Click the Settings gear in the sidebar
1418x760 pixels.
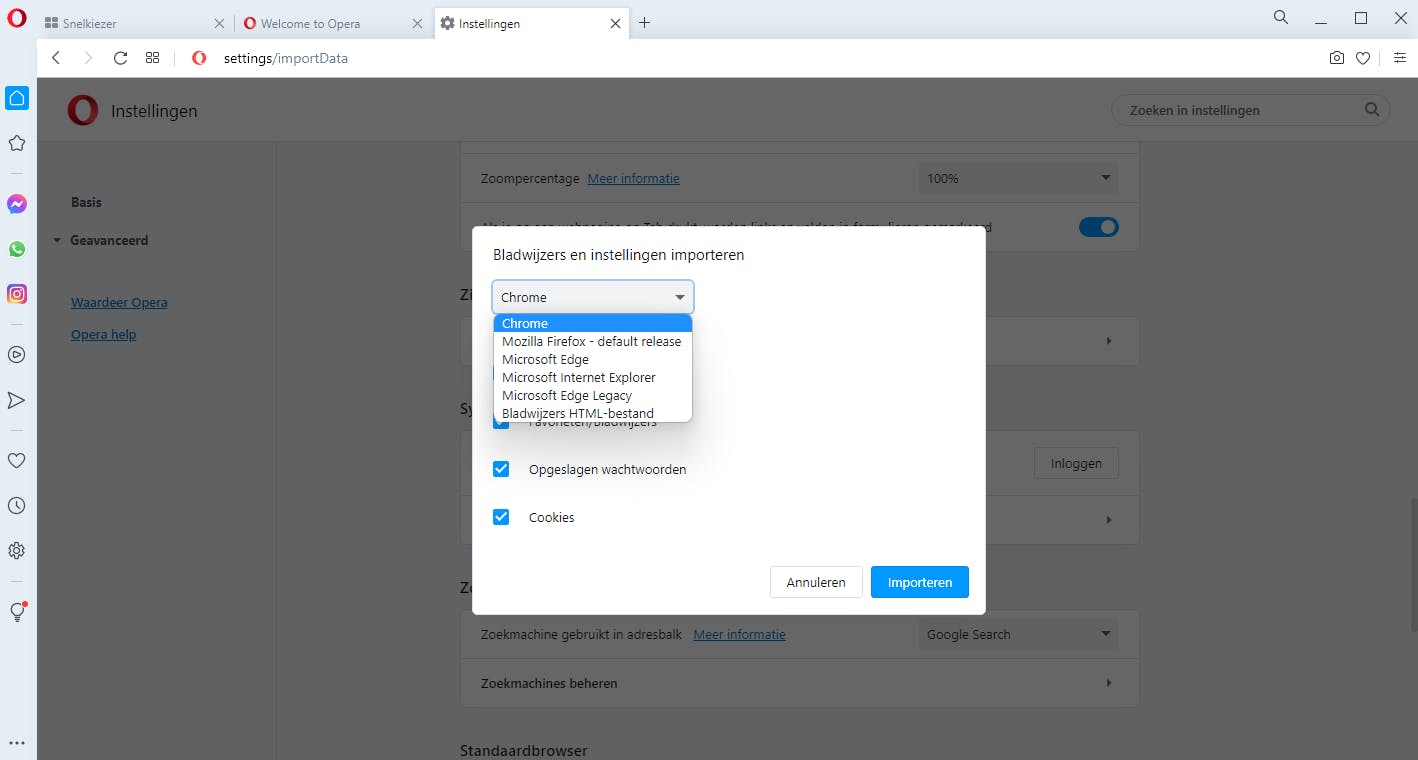click(x=17, y=551)
